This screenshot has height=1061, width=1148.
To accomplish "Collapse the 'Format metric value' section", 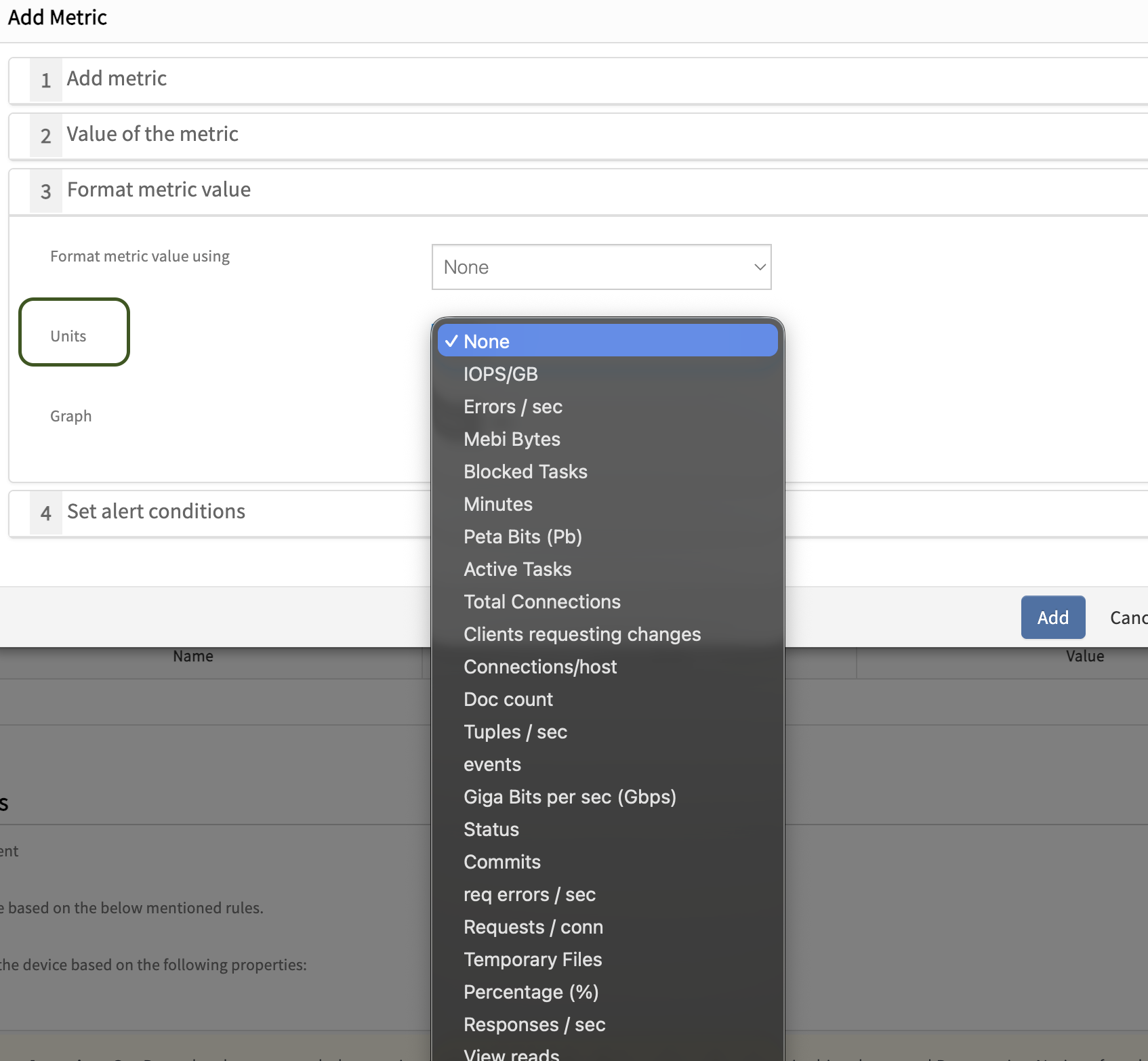I will (x=159, y=190).
